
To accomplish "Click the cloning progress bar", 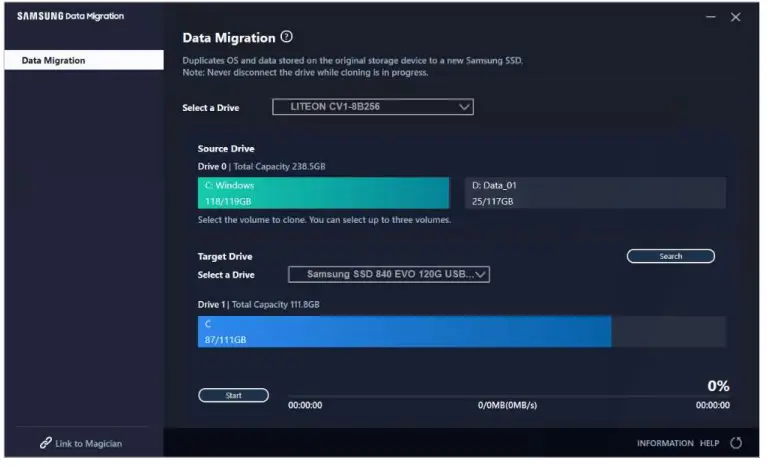I will (x=509, y=395).
